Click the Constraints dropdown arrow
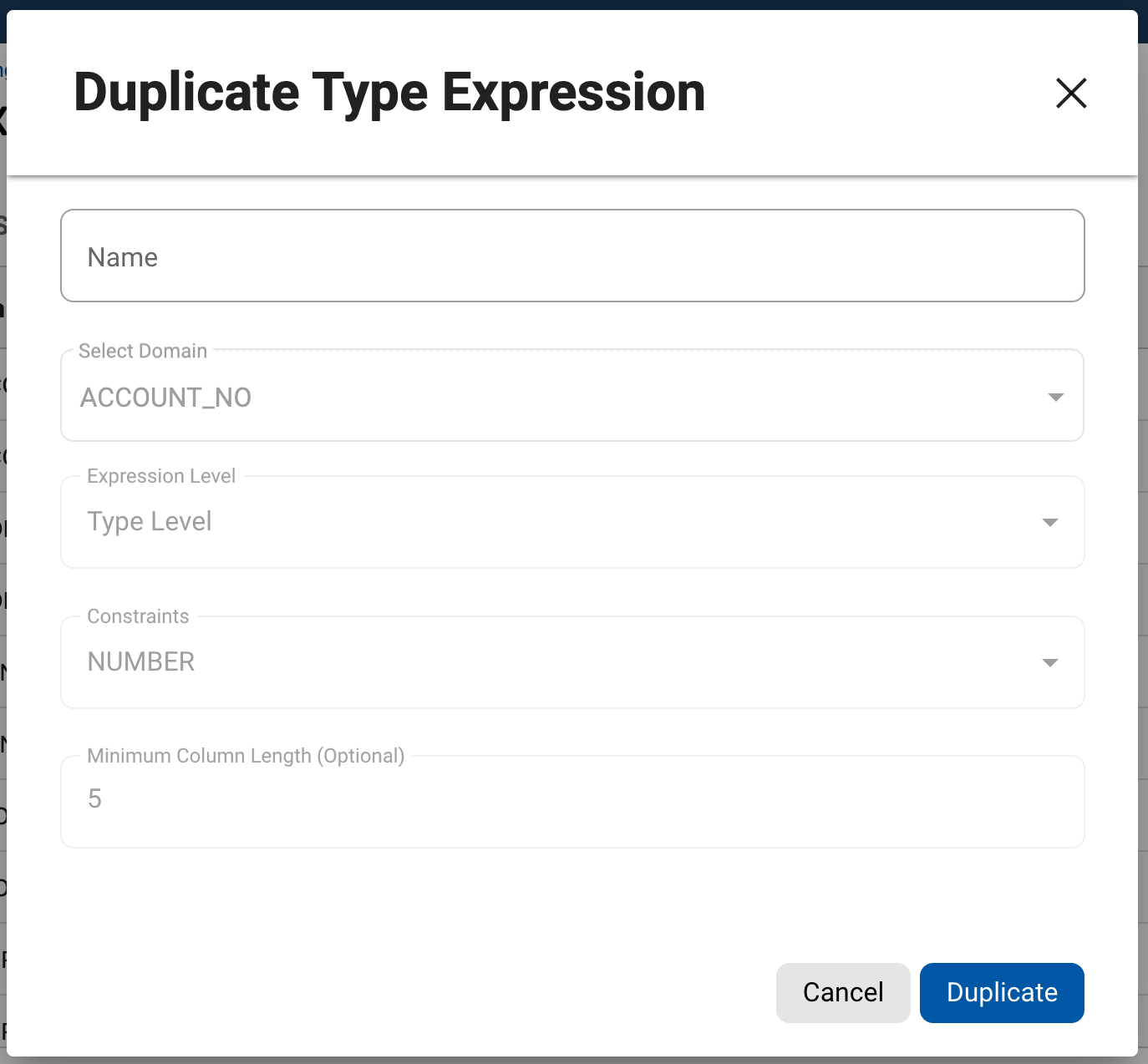 coord(1050,663)
